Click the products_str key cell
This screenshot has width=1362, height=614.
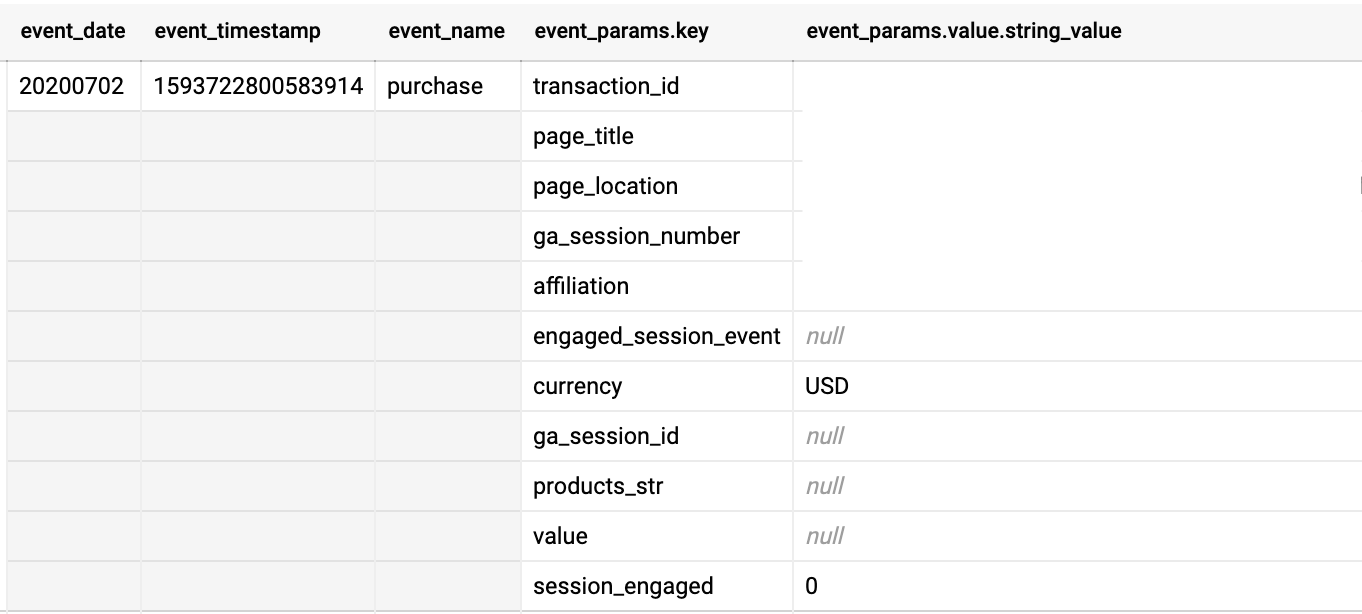click(657, 486)
